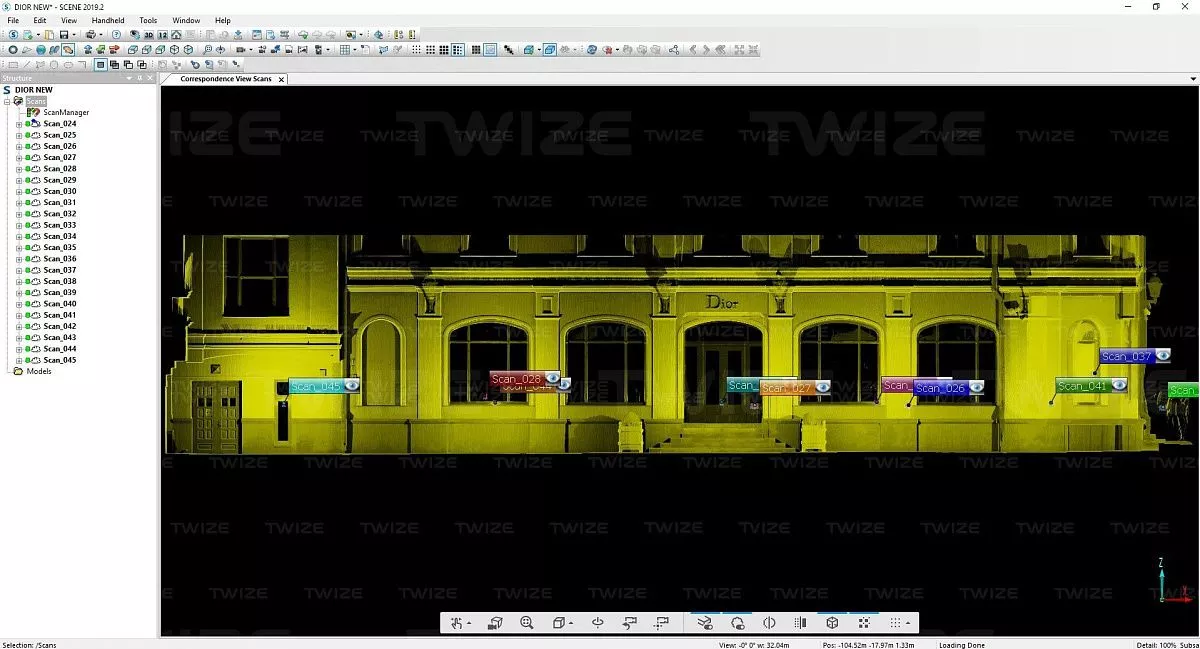Toggle eye icon on Scan_045 label
Screen dimensions: 1200x649
(x=351, y=386)
